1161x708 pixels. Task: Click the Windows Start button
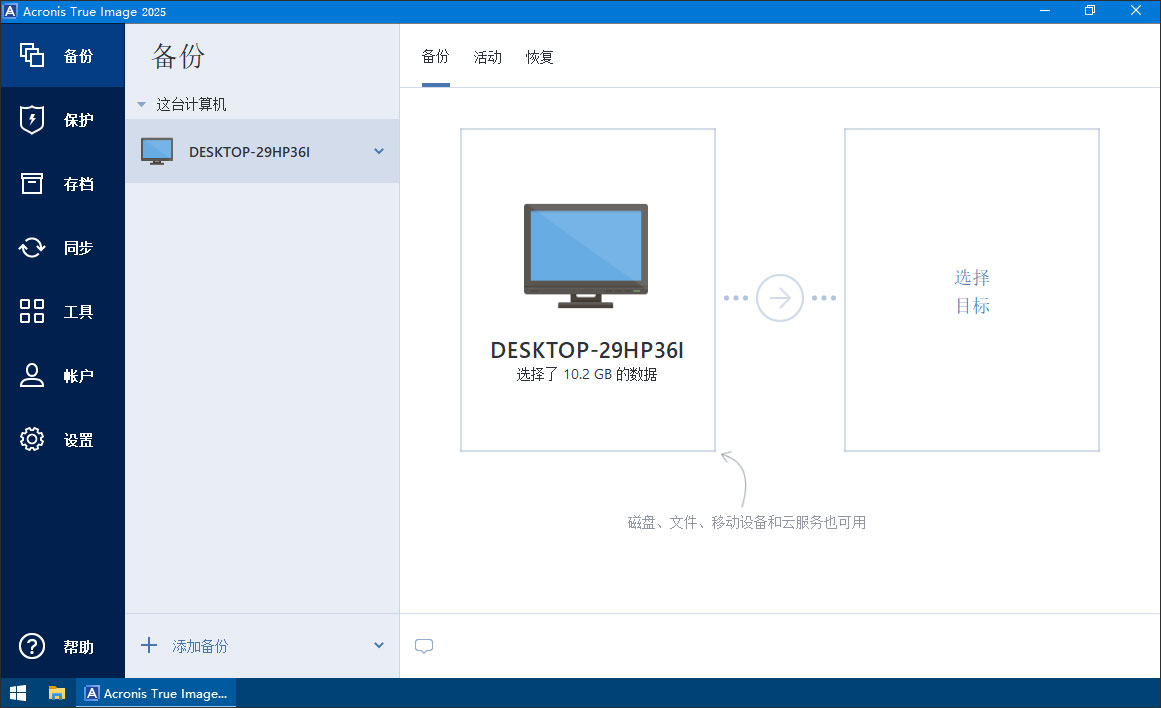[18, 692]
